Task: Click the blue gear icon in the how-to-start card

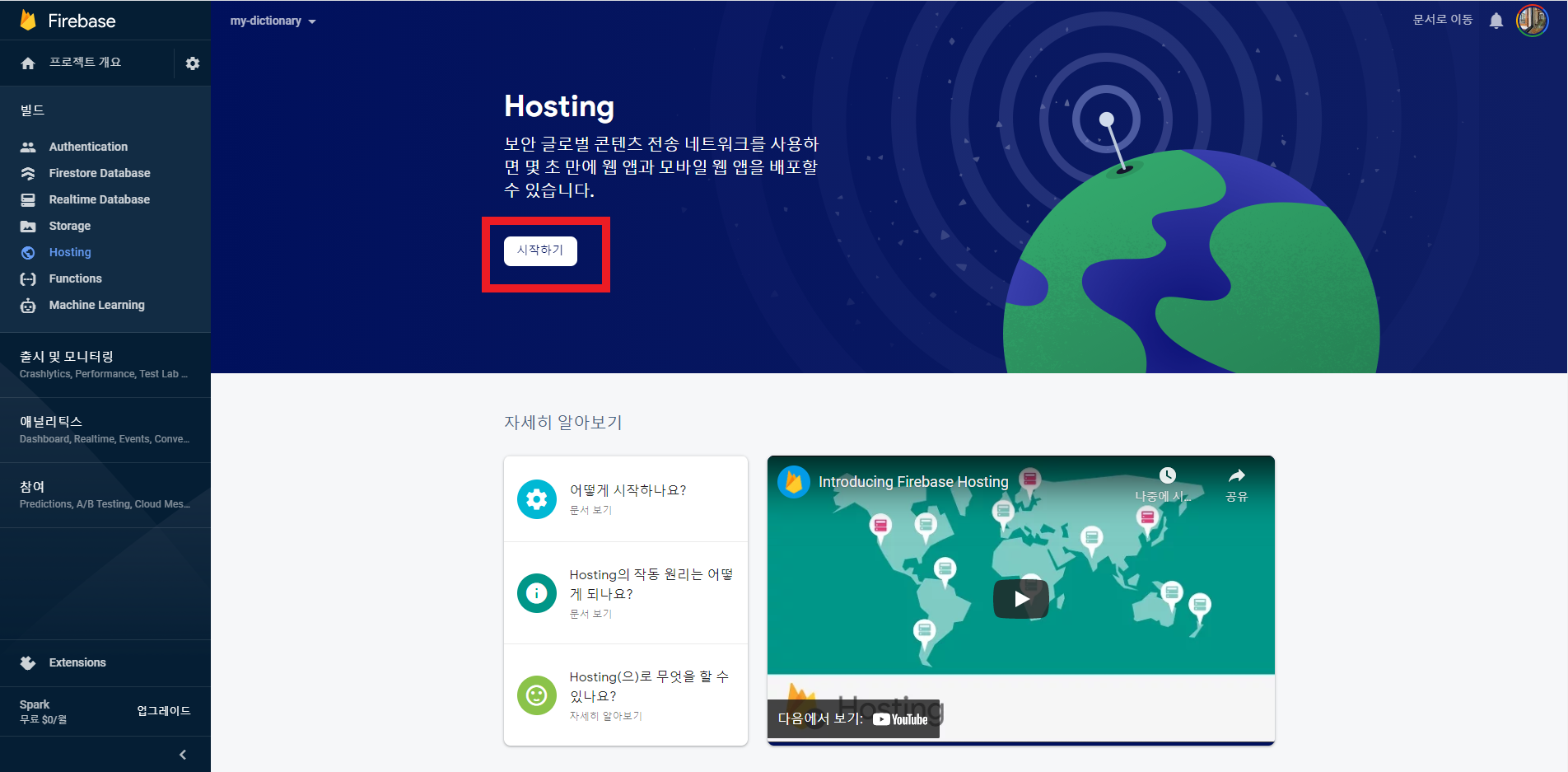Action: tap(537, 499)
